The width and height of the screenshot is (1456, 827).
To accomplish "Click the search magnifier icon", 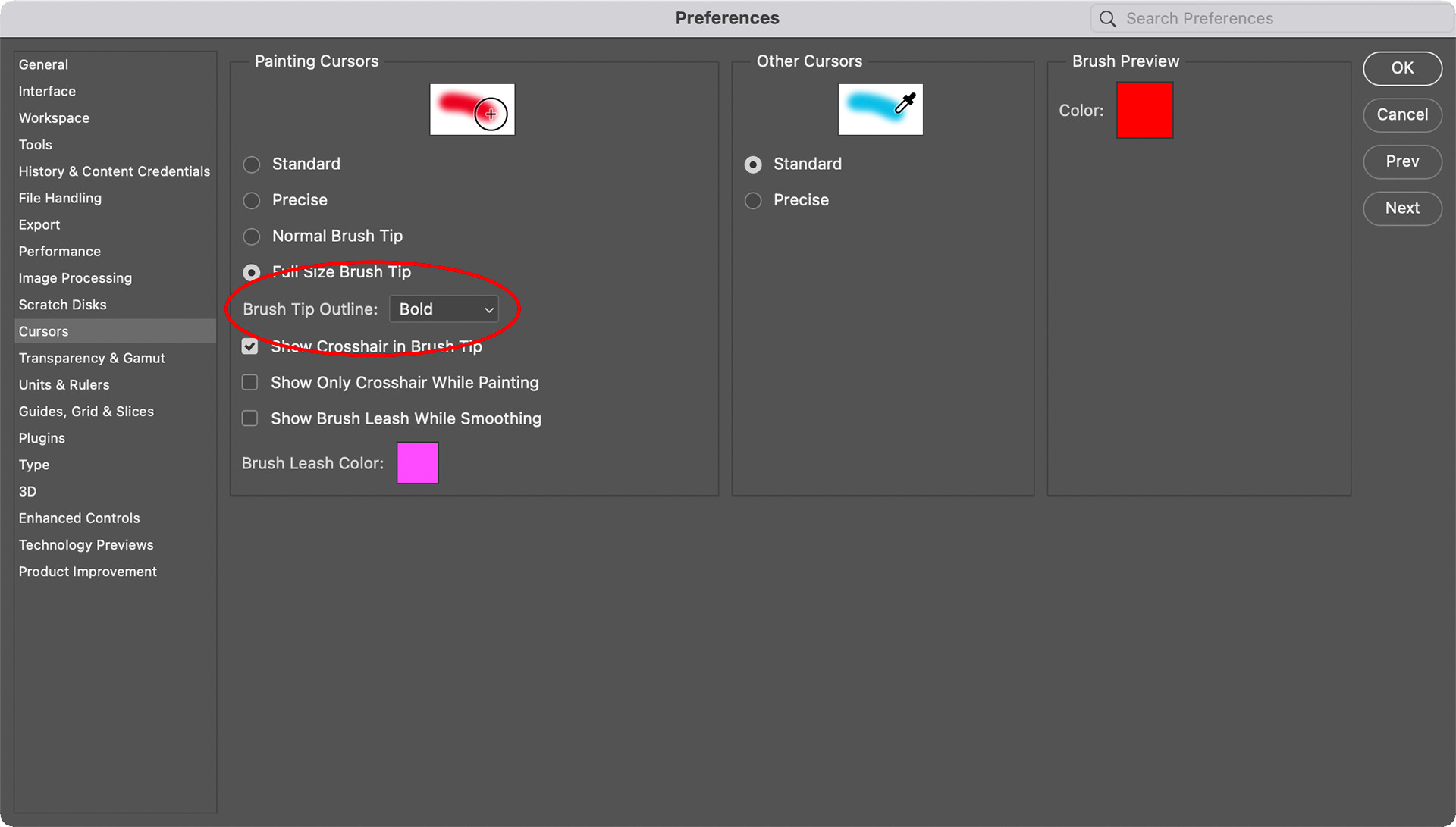I will (1107, 19).
